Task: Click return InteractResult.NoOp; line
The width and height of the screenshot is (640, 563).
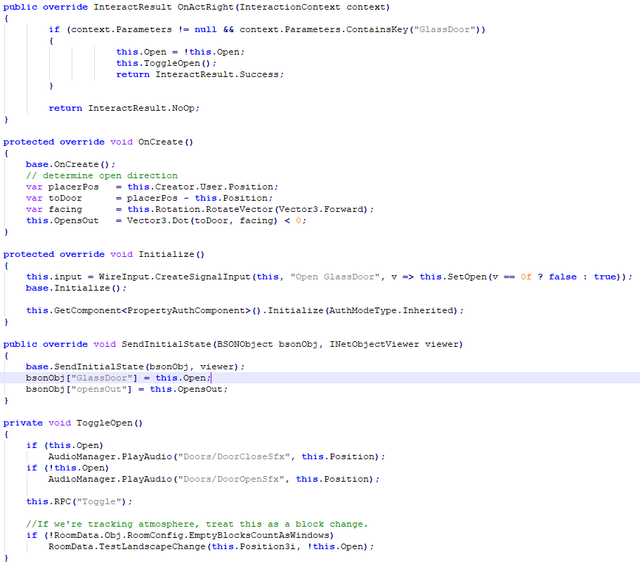Action: click(124, 108)
